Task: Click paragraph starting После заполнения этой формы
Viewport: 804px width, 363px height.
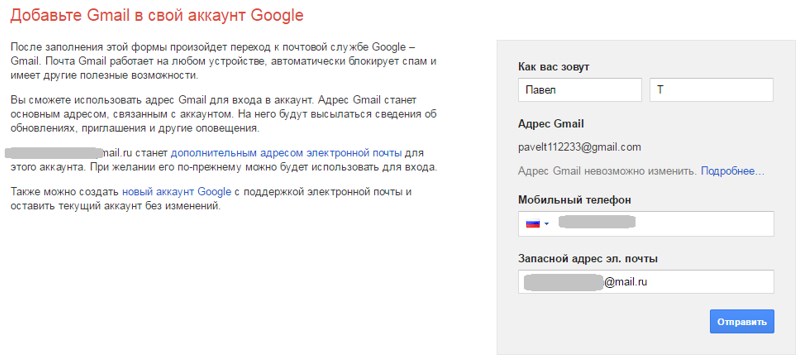Action: [x=223, y=61]
